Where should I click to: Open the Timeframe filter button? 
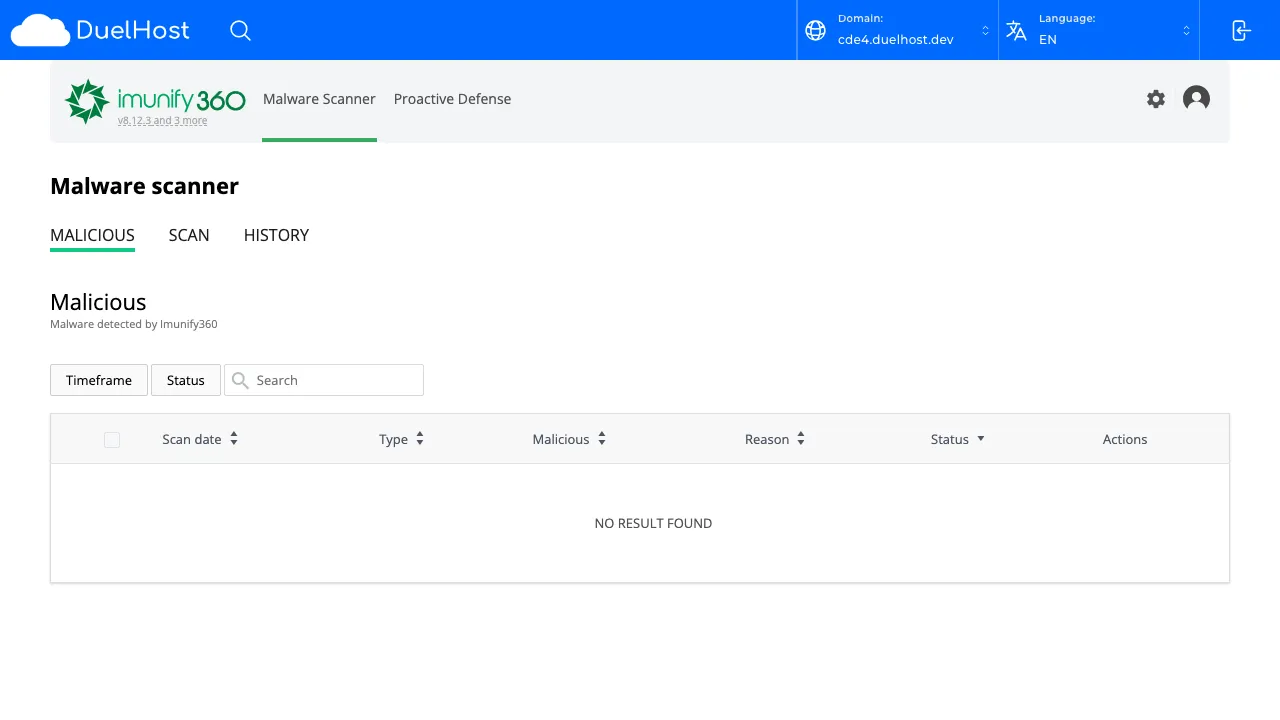(x=98, y=380)
